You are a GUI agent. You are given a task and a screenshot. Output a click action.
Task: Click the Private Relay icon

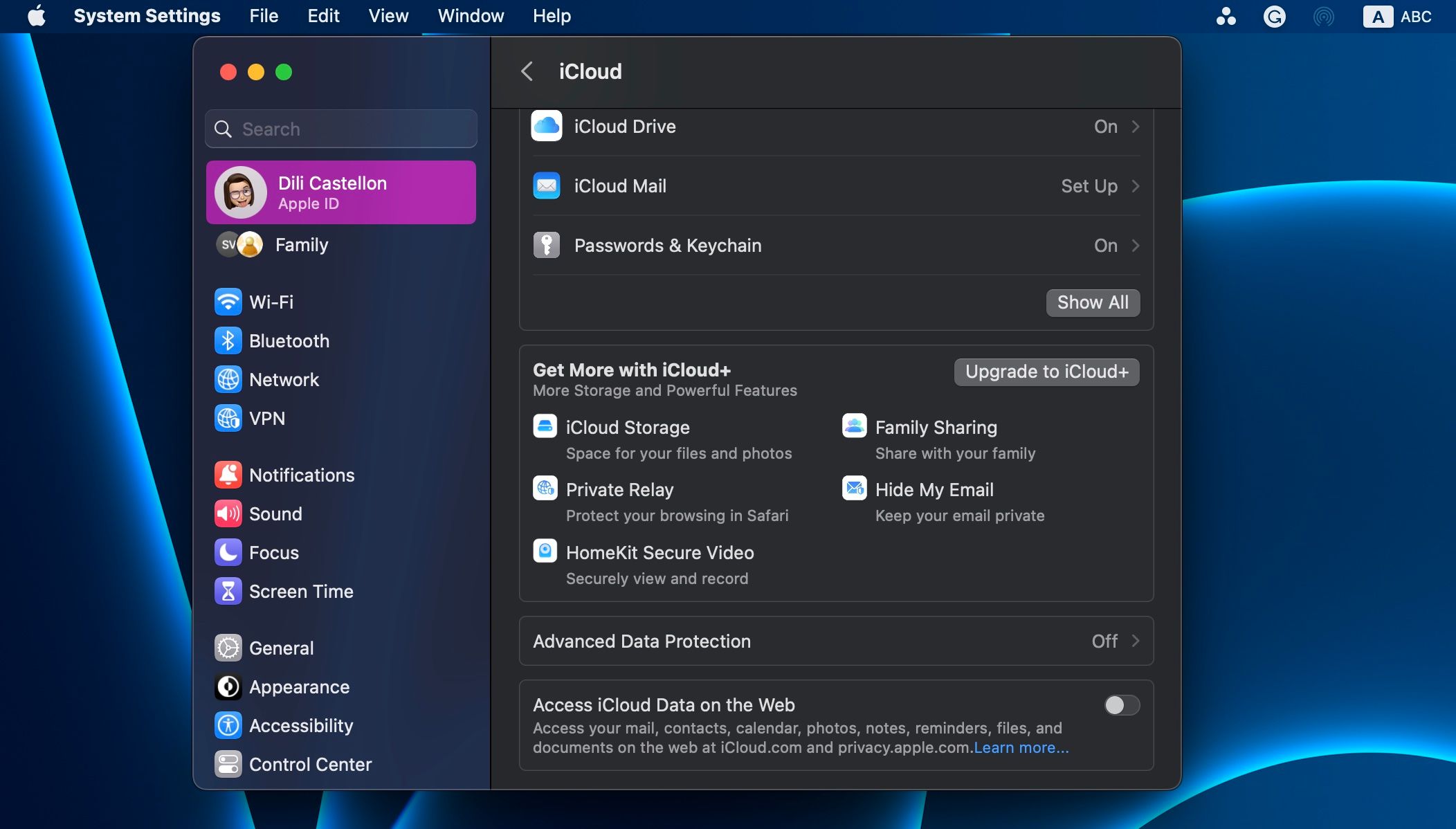[546, 488]
